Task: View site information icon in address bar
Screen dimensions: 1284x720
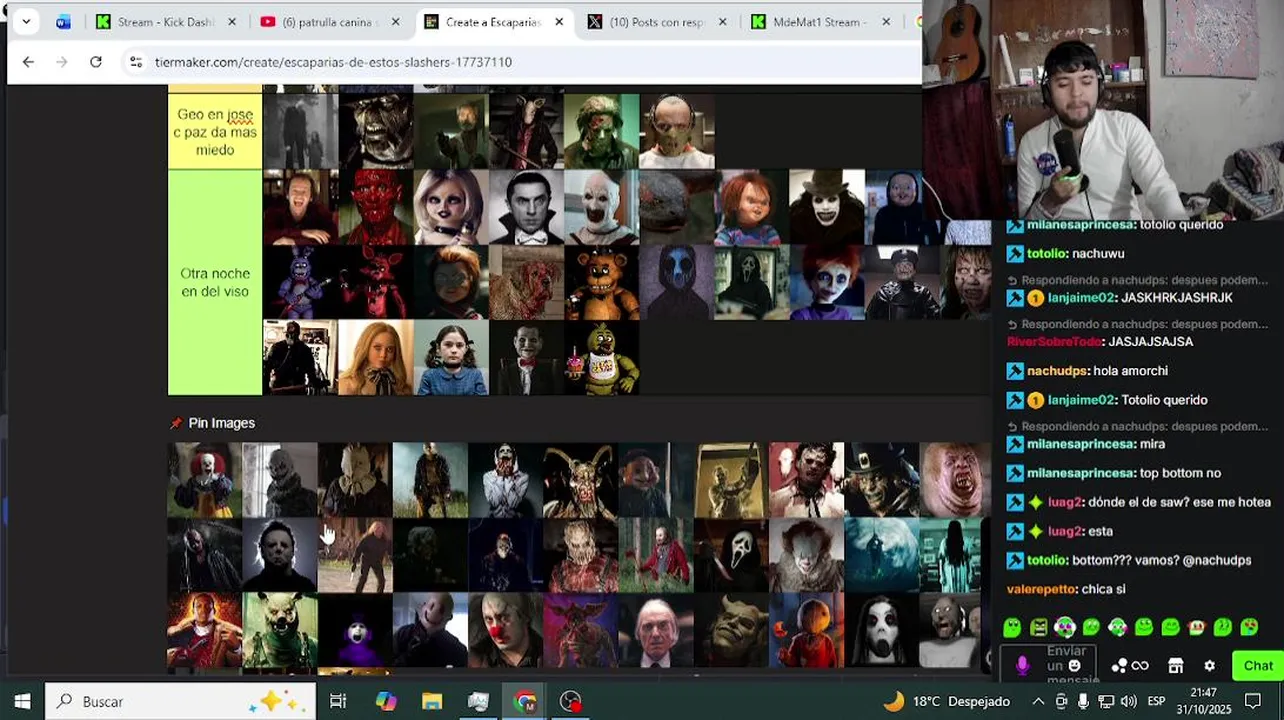Action: point(136,62)
